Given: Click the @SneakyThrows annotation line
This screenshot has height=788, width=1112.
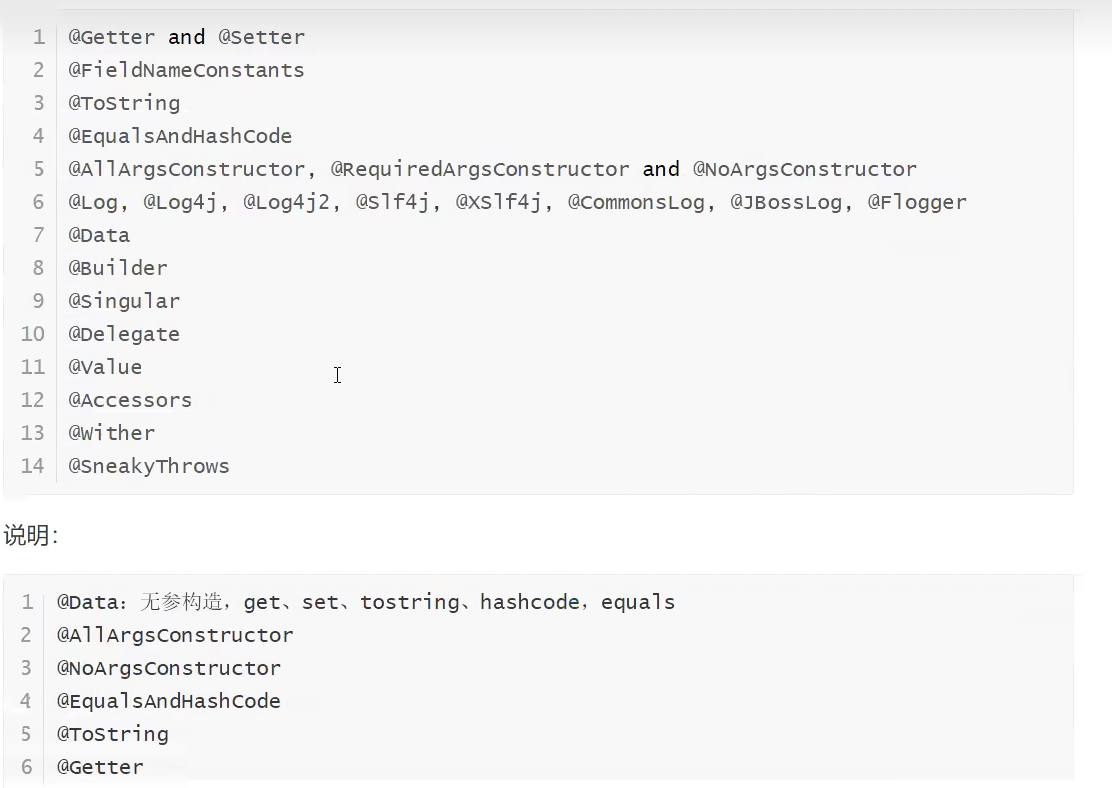Looking at the screenshot, I should coord(149,466).
